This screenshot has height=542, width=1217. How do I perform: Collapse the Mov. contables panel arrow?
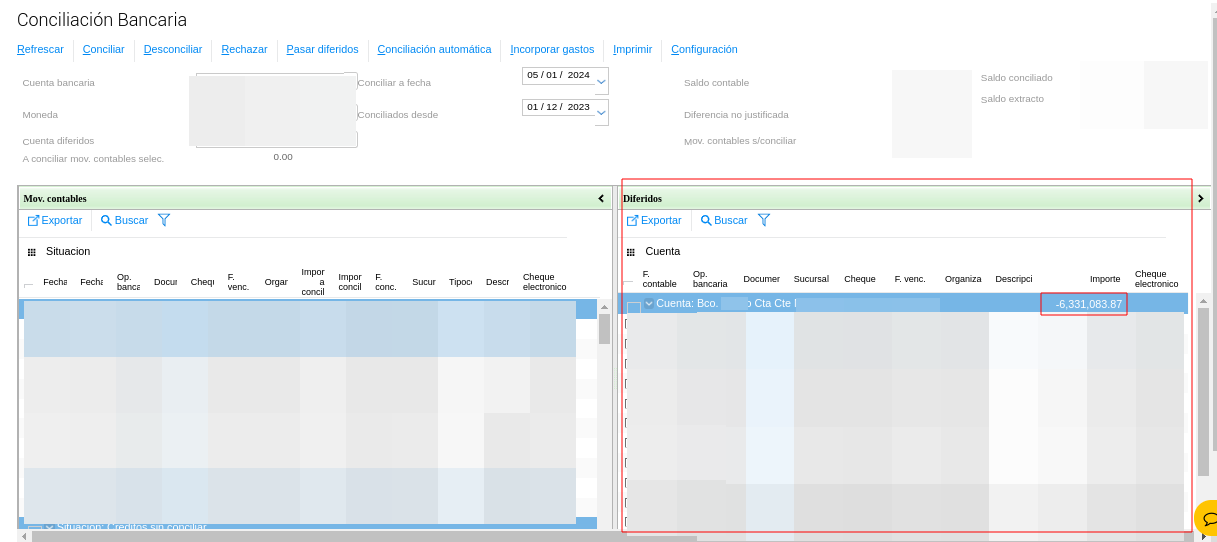click(601, 198)
